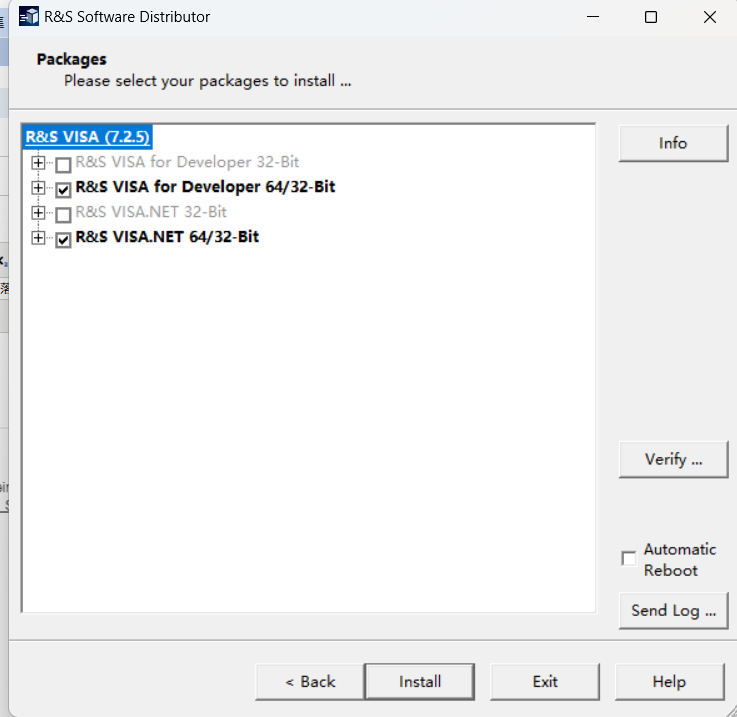Select the R&S VISA (7.2.5) root item

[87, 137]
